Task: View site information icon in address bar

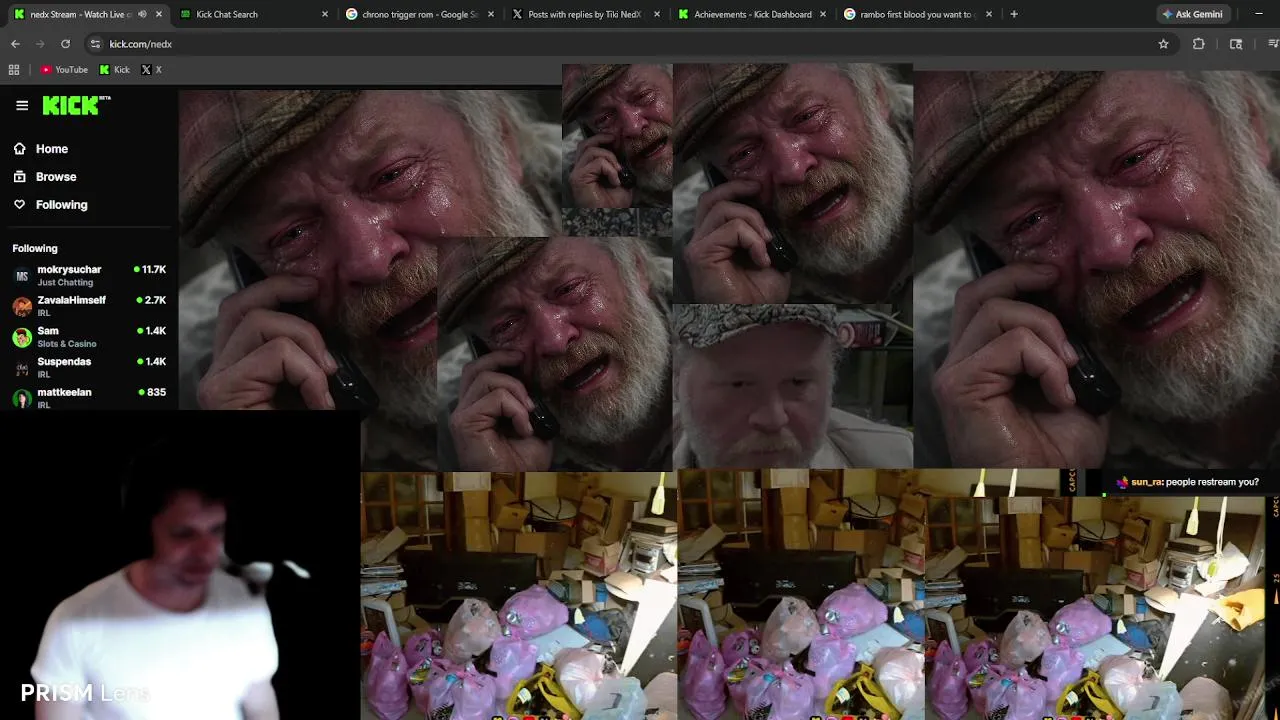Action: tap(95, 44)
